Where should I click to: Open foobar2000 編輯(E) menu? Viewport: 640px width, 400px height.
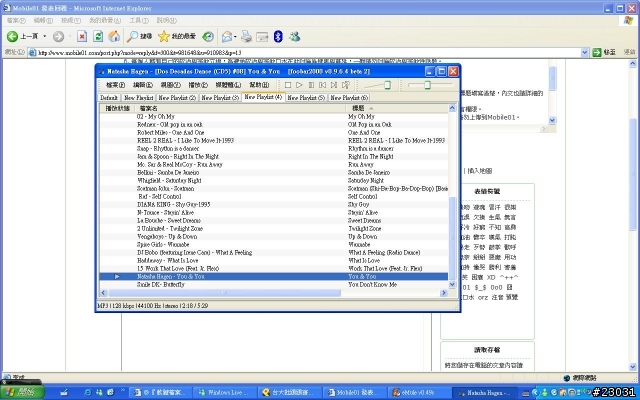tap(143, 85)
